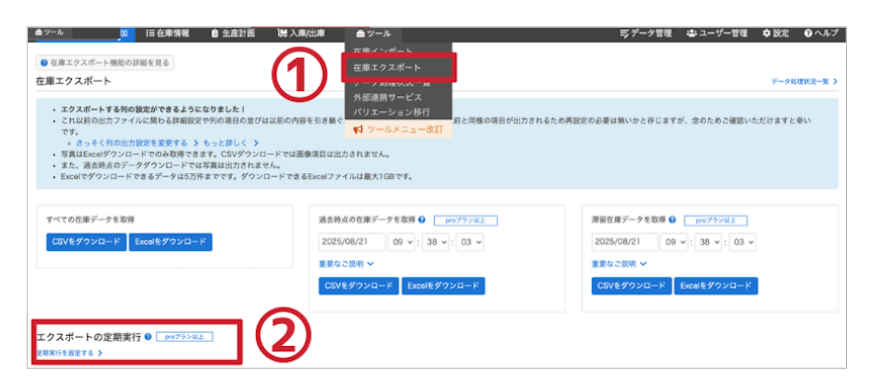Click date field in 滞留在庫データ section
The height and width of the screenshot is (377, 882).
tap(625, 242)
